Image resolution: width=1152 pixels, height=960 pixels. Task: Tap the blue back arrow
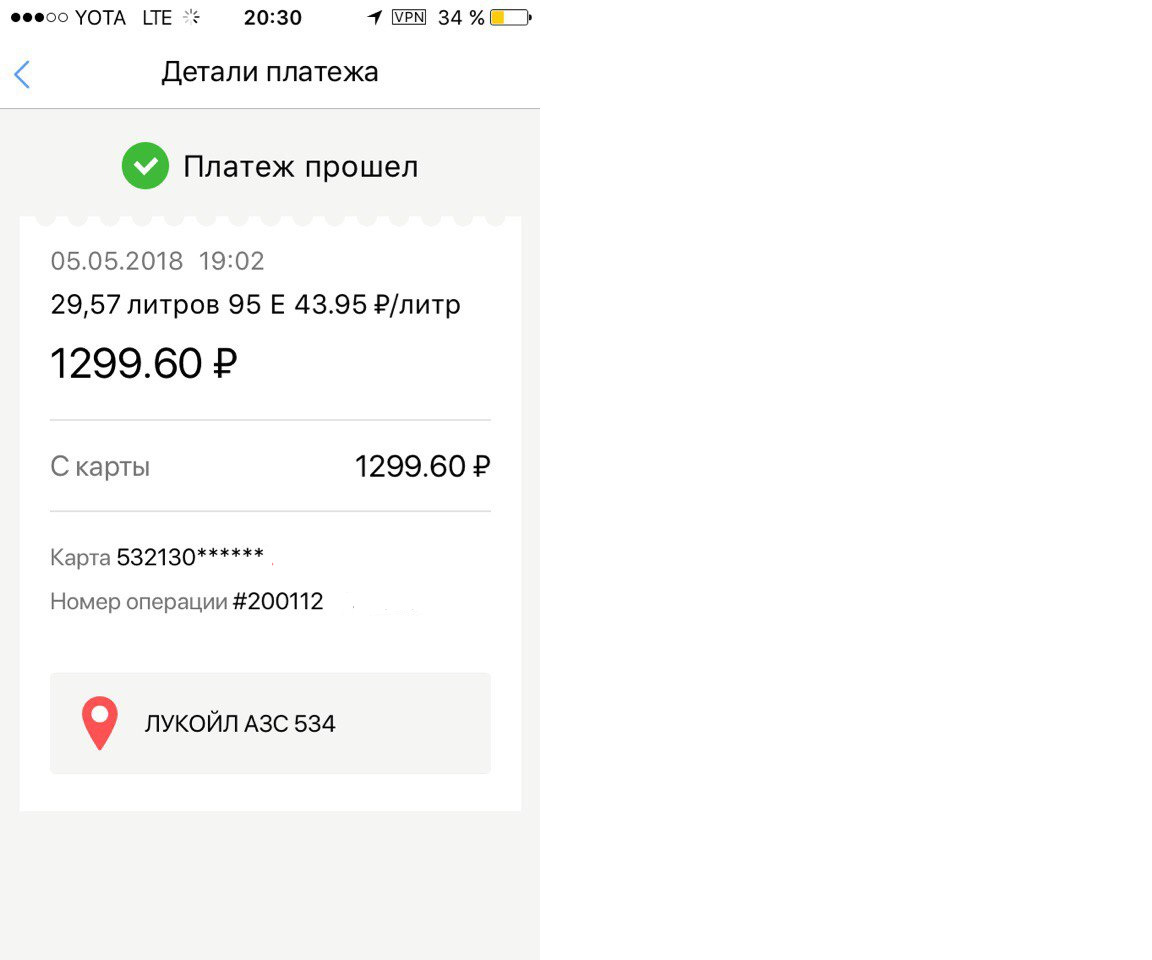[22, 74]
